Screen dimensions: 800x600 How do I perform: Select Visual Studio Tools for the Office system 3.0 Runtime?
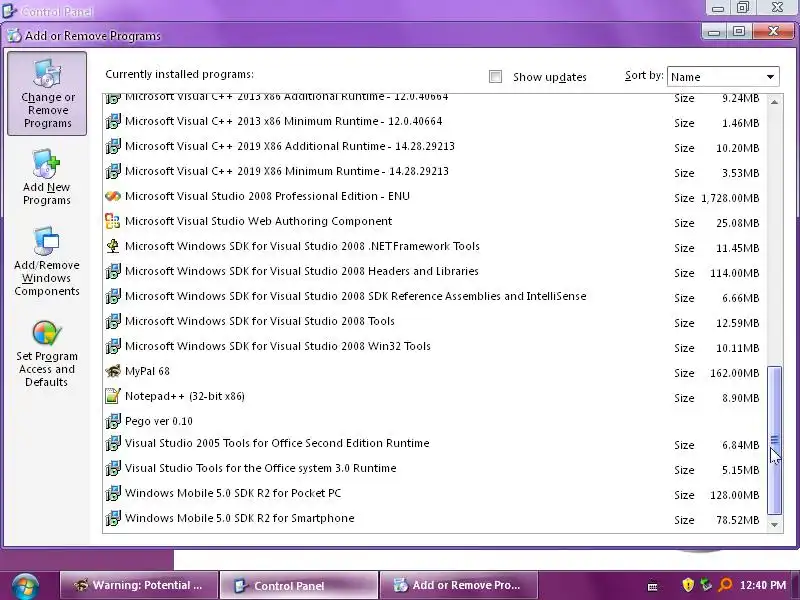(261, 468)
